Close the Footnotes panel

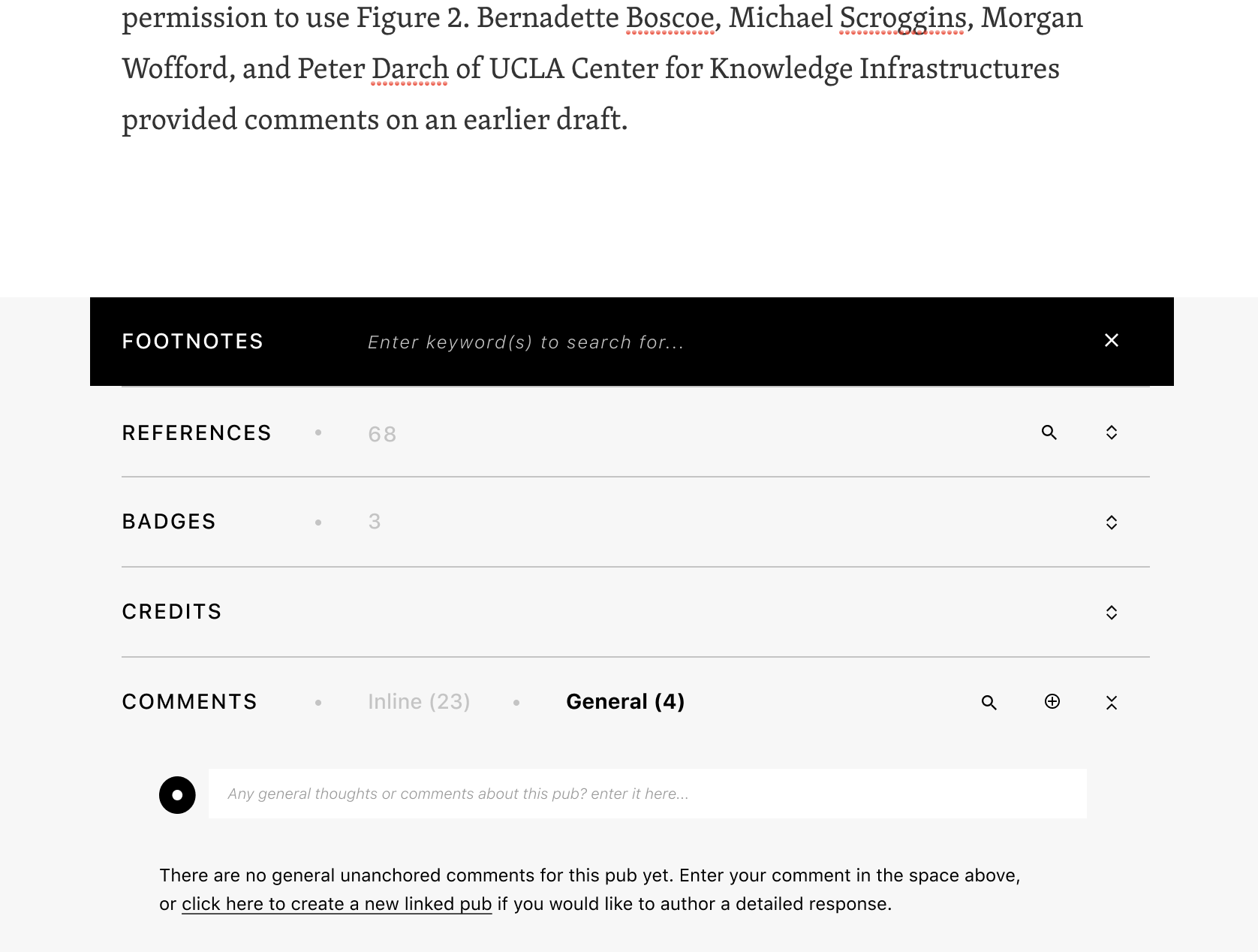pos(1111,340)
